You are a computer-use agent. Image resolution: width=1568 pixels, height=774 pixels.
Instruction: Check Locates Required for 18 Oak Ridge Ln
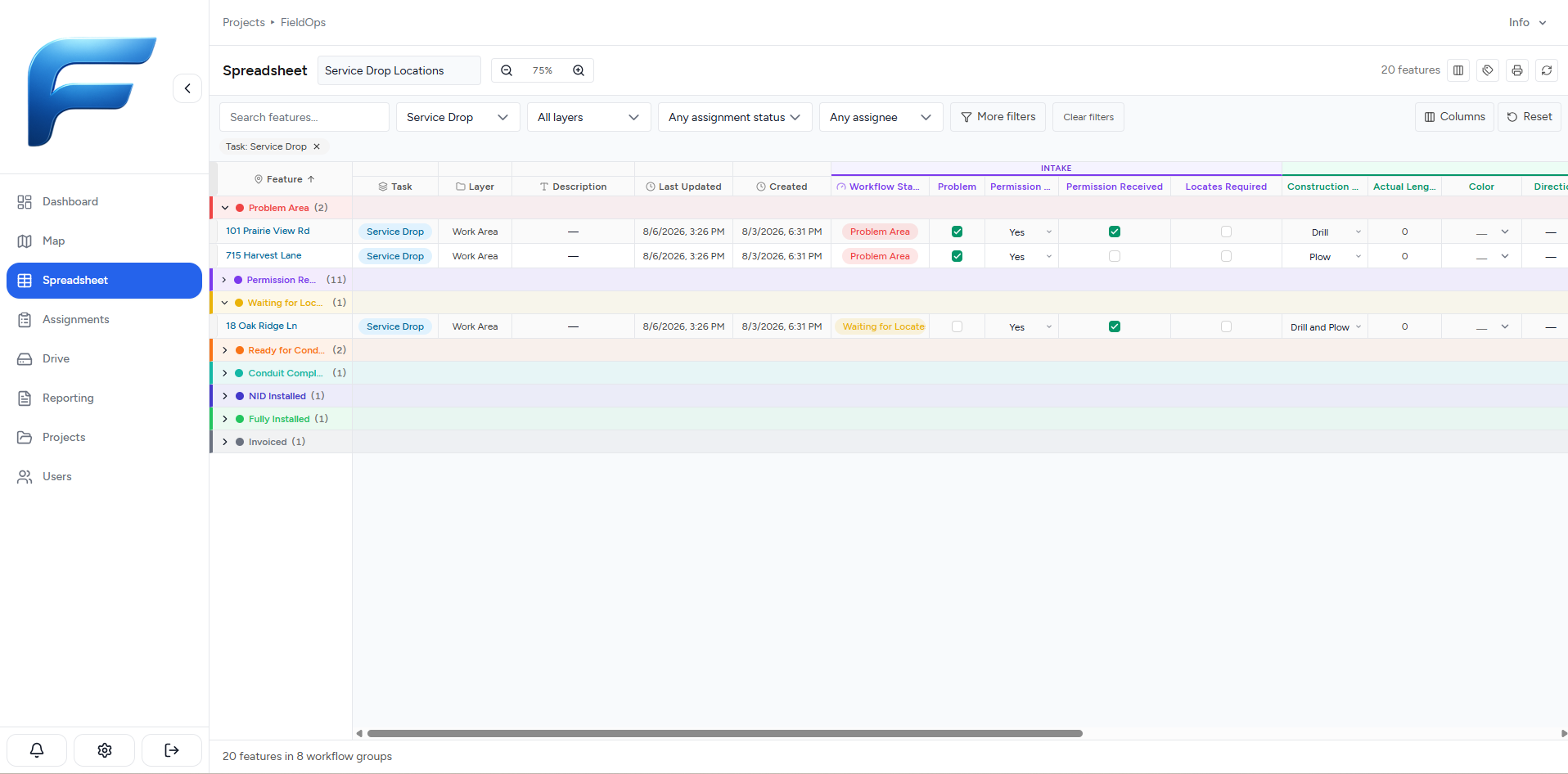coord(1226,326)
